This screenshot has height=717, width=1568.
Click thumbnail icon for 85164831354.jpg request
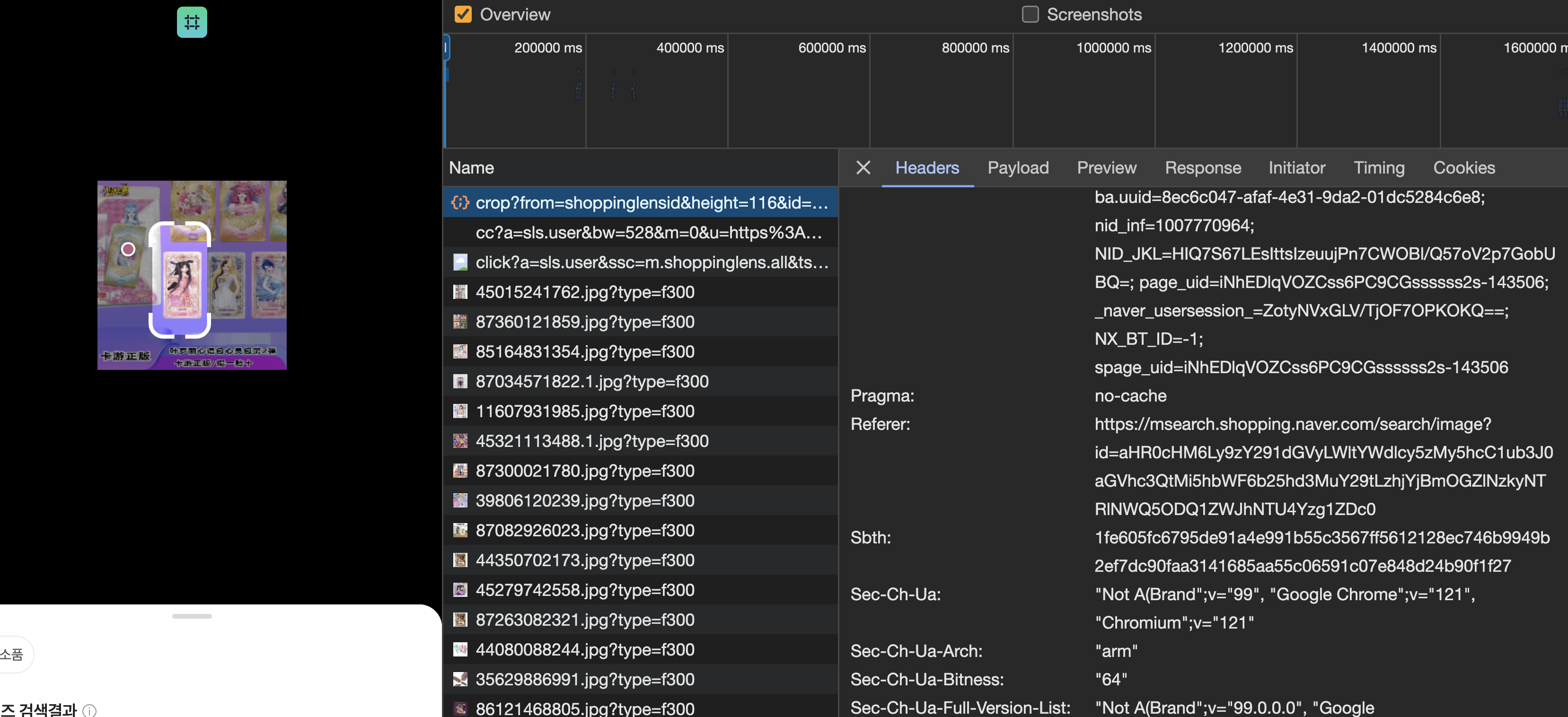click(460, 351)
